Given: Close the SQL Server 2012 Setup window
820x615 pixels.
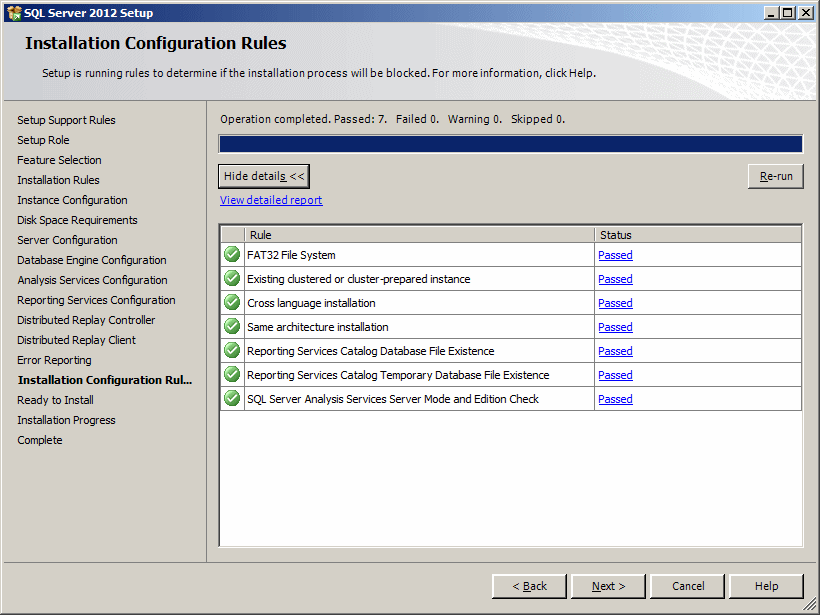Looking at the screenshot, I should tap(806, 13).
